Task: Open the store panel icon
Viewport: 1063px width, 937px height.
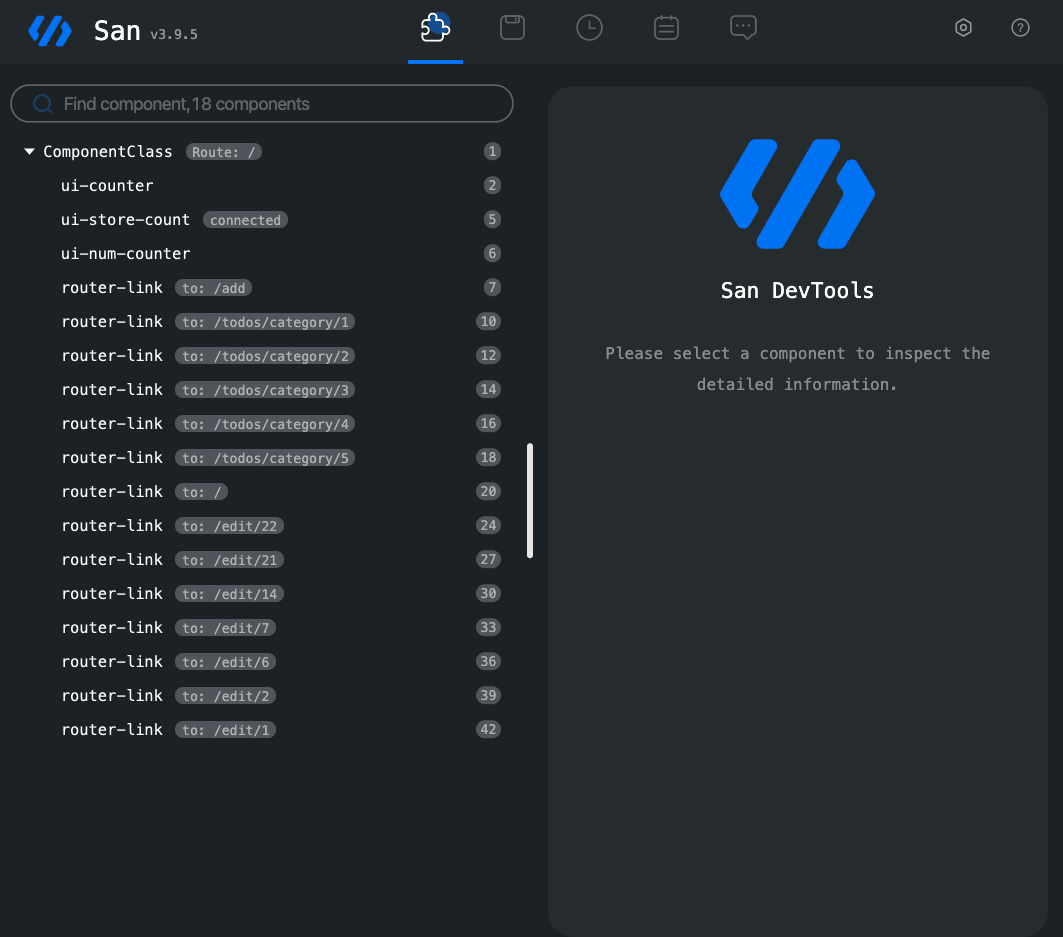Action: [513, 28]
